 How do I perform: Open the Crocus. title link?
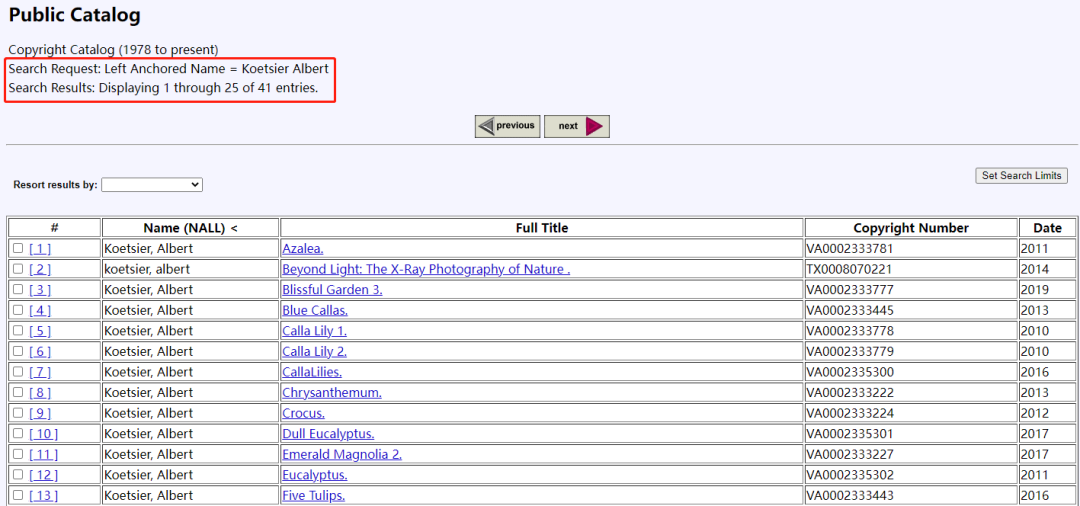(304, 414)
